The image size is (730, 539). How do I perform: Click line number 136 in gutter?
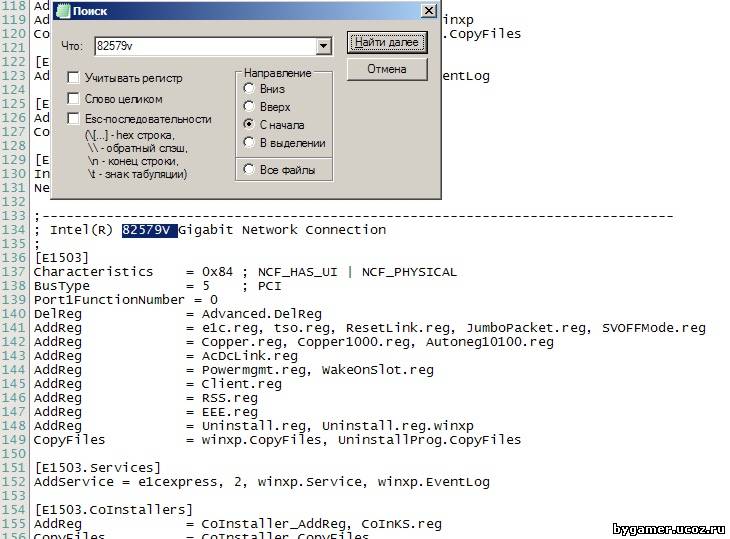click(x=13, y=258)
